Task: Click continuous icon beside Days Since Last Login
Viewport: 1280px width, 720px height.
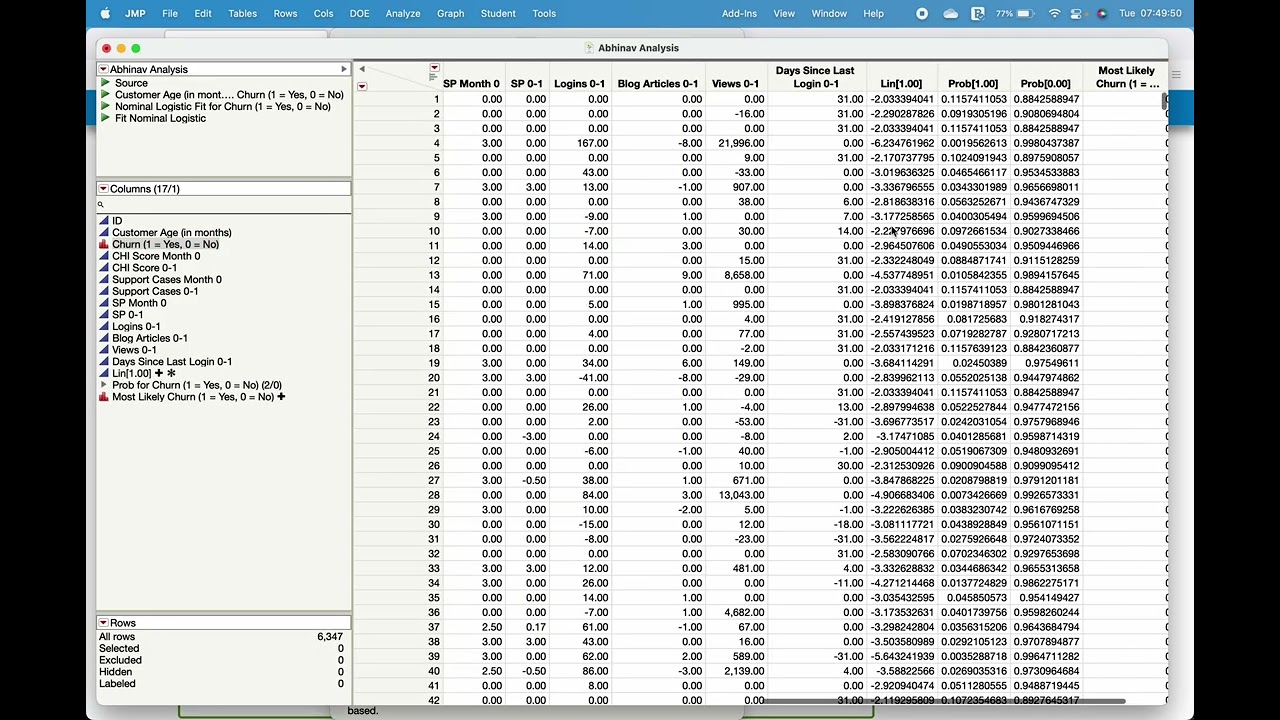Action: pos(103,362)
